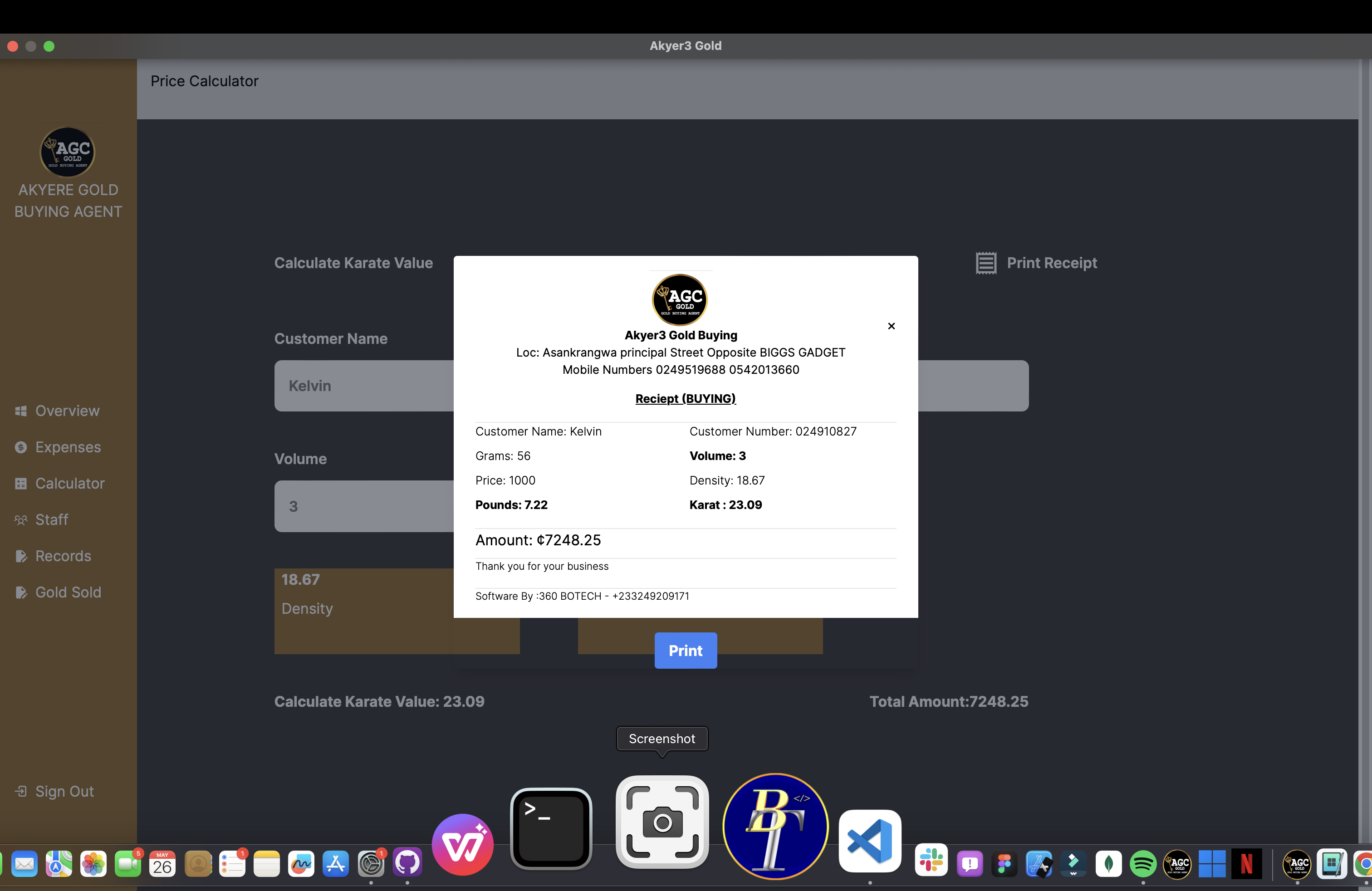Open the Expenses menu item

(x=68, y=447)
